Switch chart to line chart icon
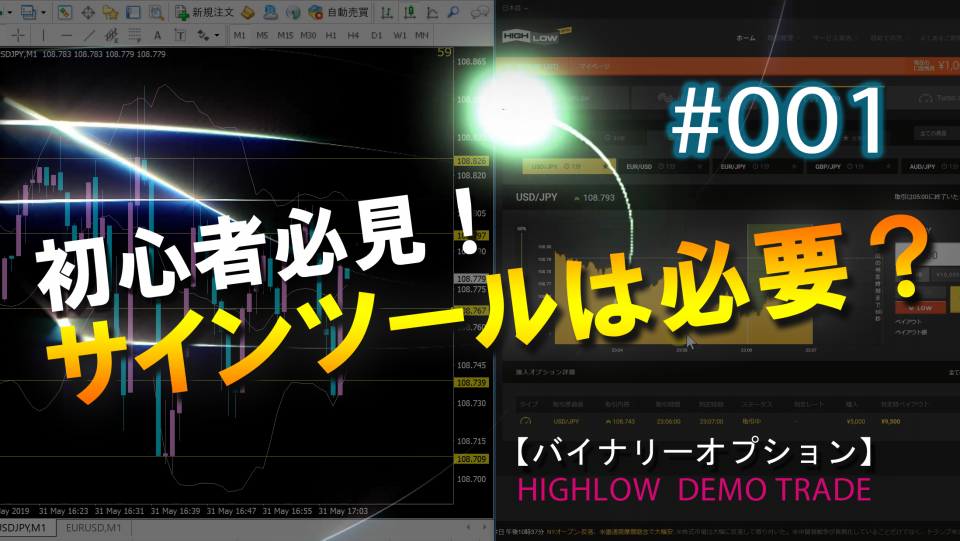The image size is (960, 541). click(x=432, y=12)
